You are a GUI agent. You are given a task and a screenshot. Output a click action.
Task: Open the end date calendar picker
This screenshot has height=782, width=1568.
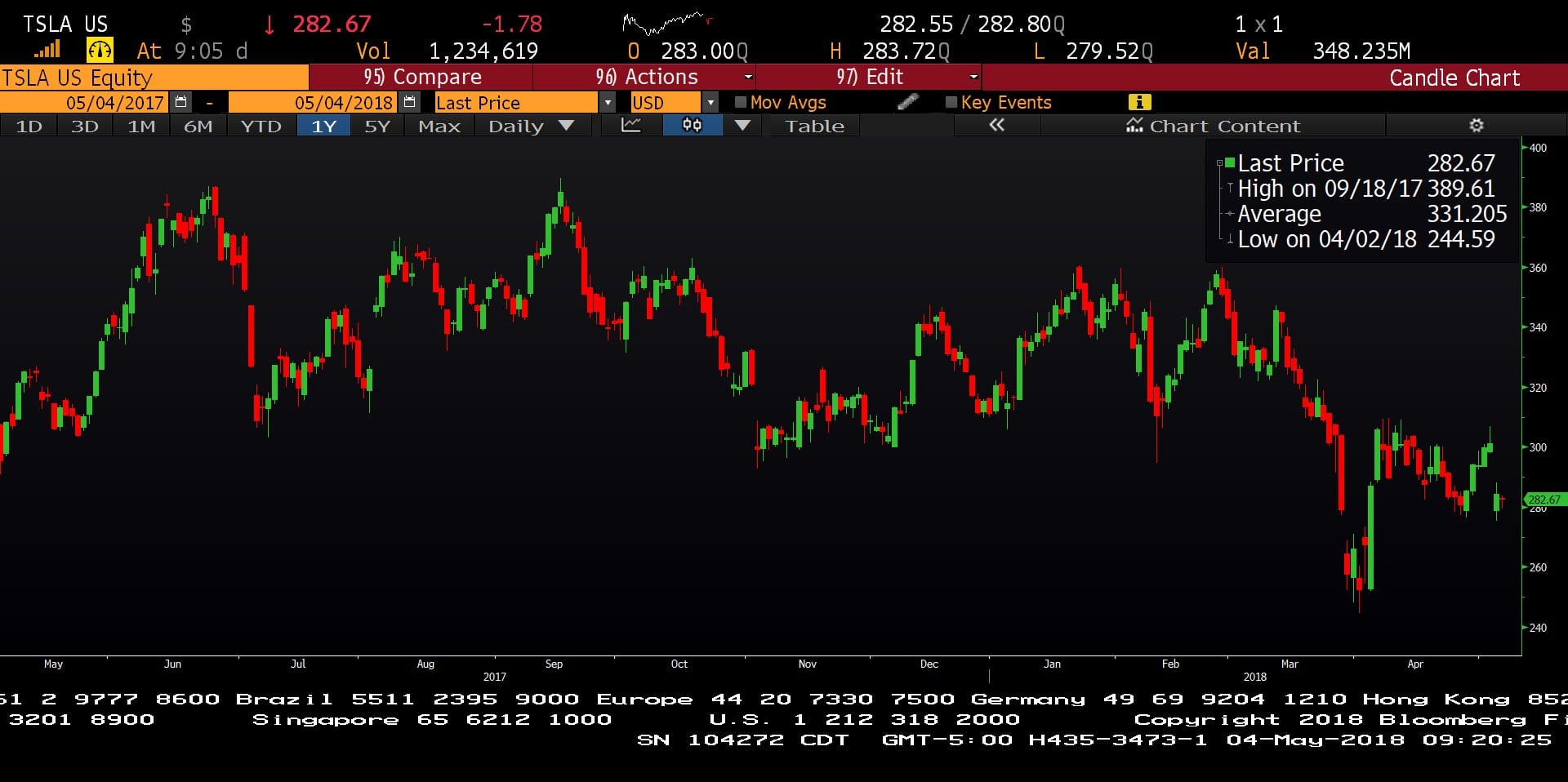tap(410, 102)
